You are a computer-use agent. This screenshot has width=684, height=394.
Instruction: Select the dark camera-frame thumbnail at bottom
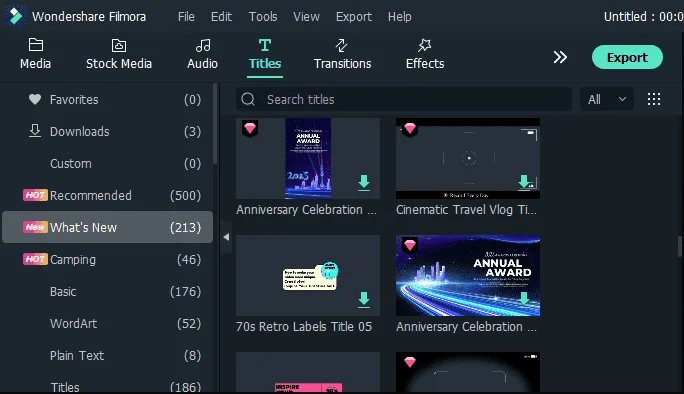(x=468, y=373)
